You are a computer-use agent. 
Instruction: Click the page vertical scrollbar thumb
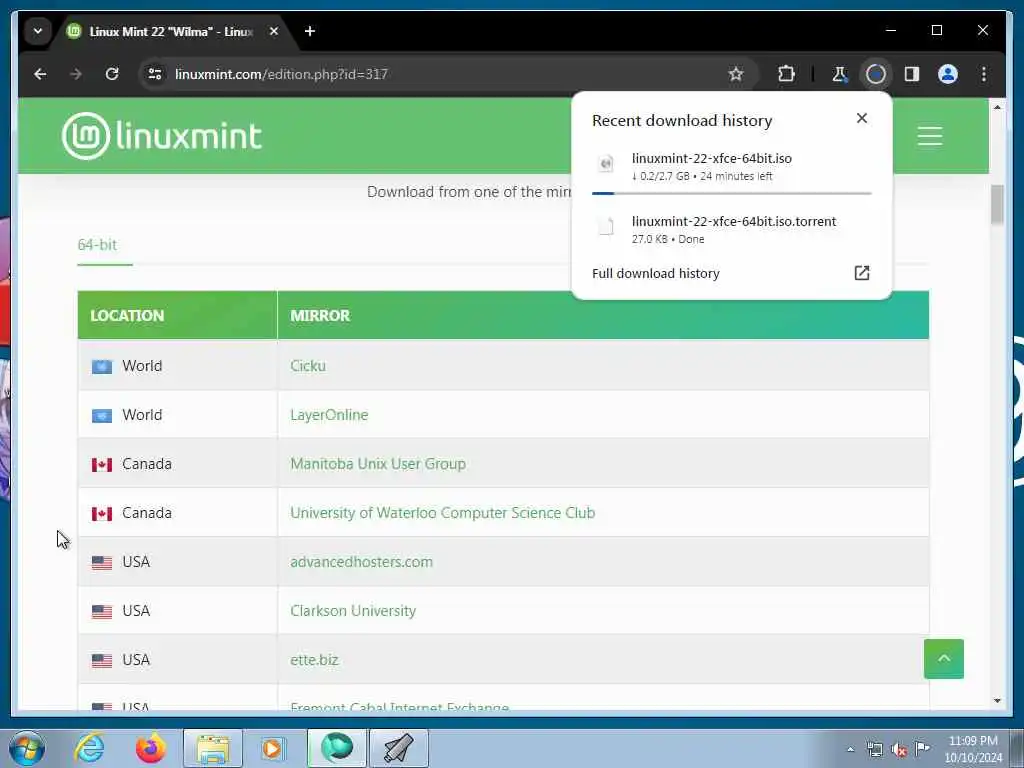[x=997, y=205]
